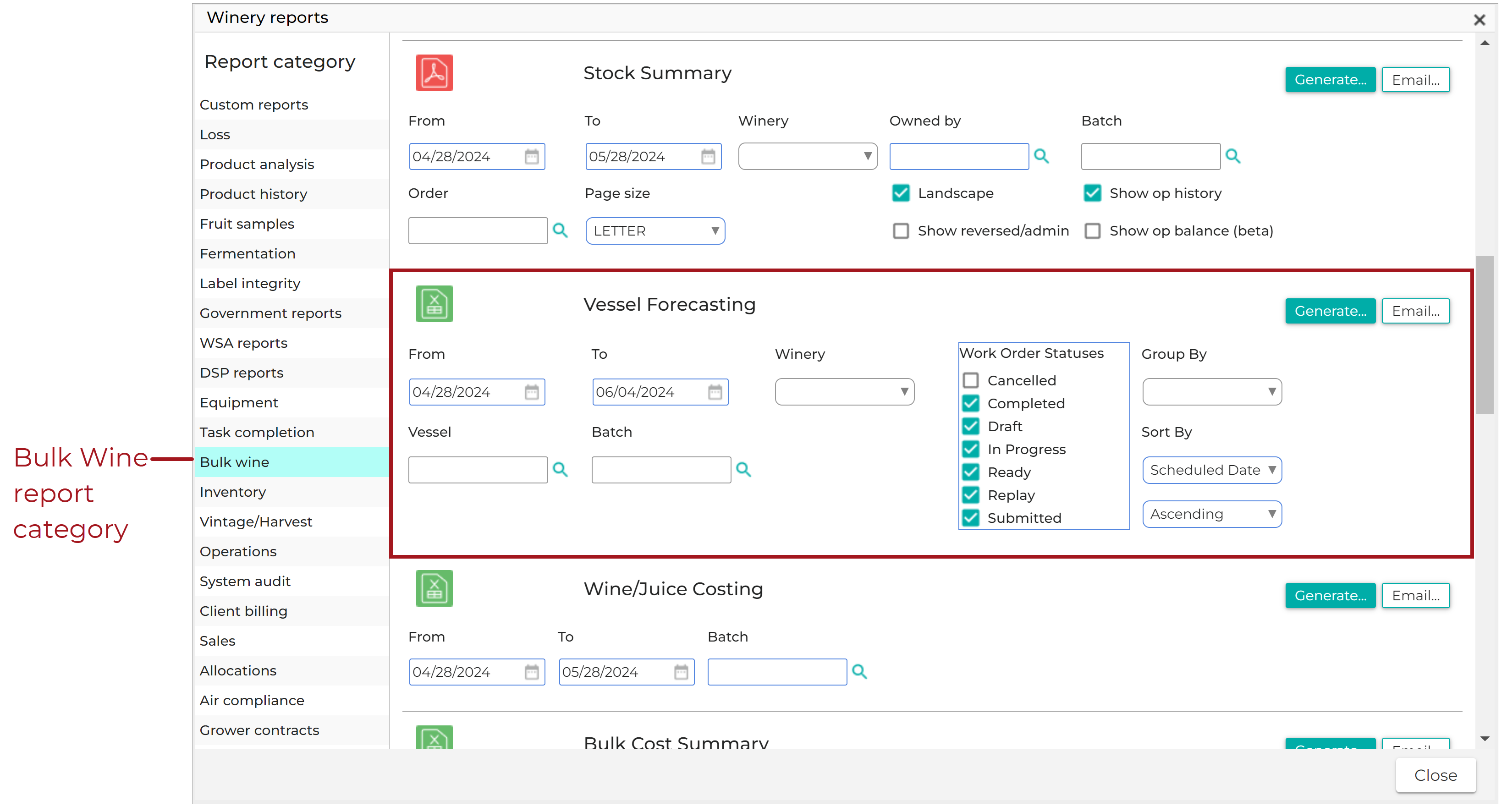
Task: Open calendar for Wine/Juice Costing From date
Action: (532, 672)
